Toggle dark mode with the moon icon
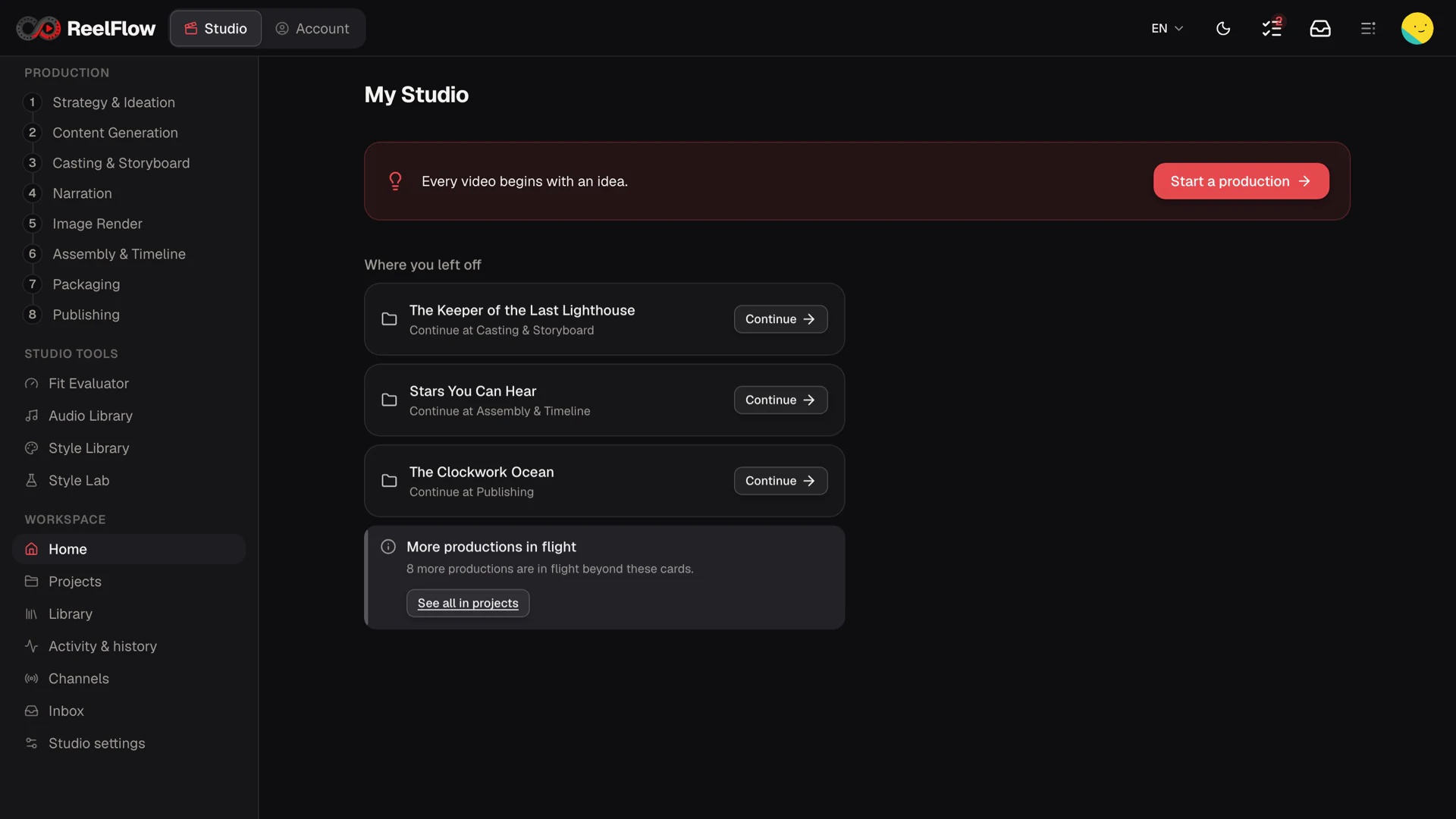The image size is (1456, 819). click(1223, 29)
